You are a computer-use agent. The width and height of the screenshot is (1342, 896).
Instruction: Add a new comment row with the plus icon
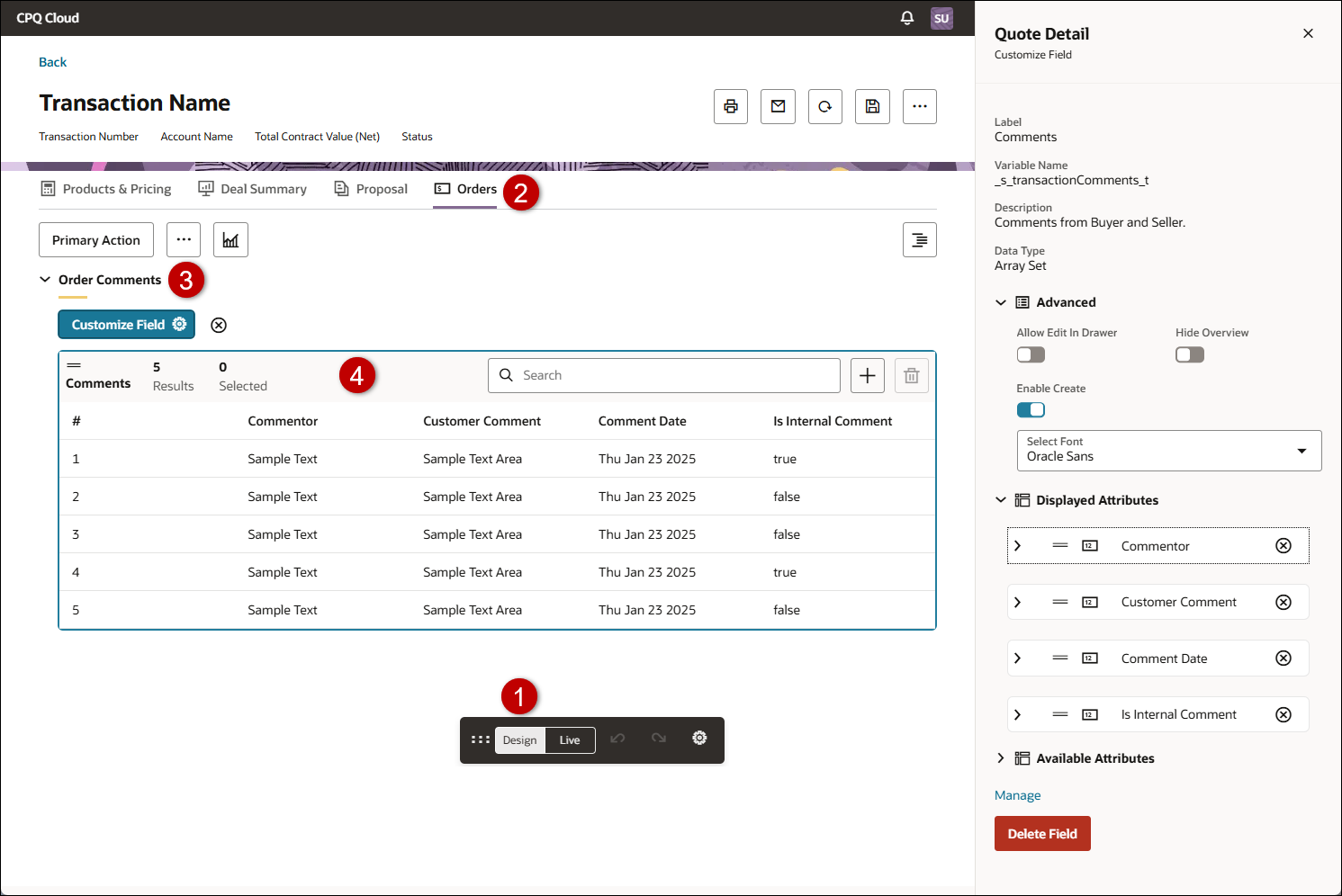(x=867, y=375)
